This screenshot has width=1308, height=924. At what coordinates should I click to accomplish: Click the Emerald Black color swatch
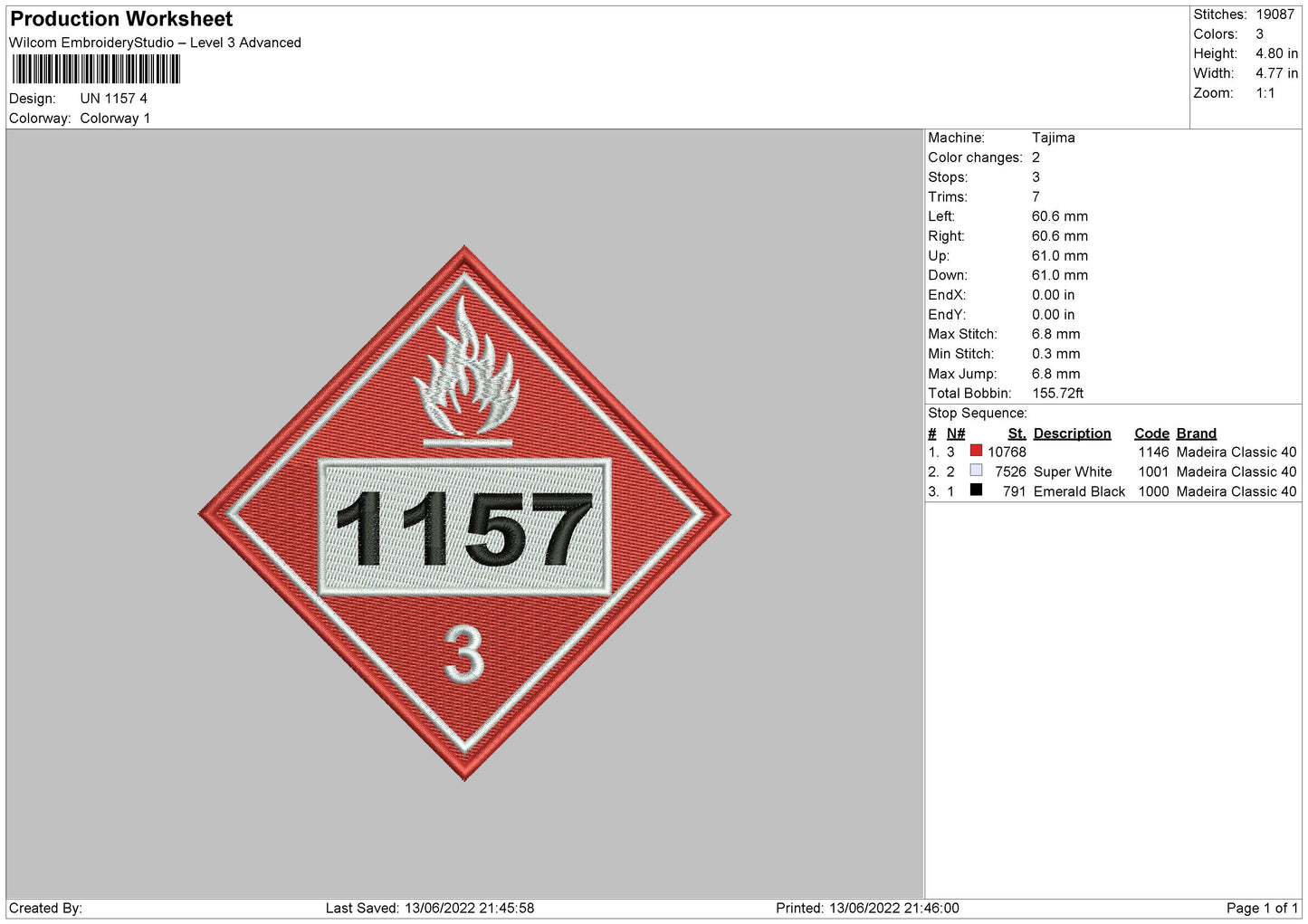click(x=976, y=490)
